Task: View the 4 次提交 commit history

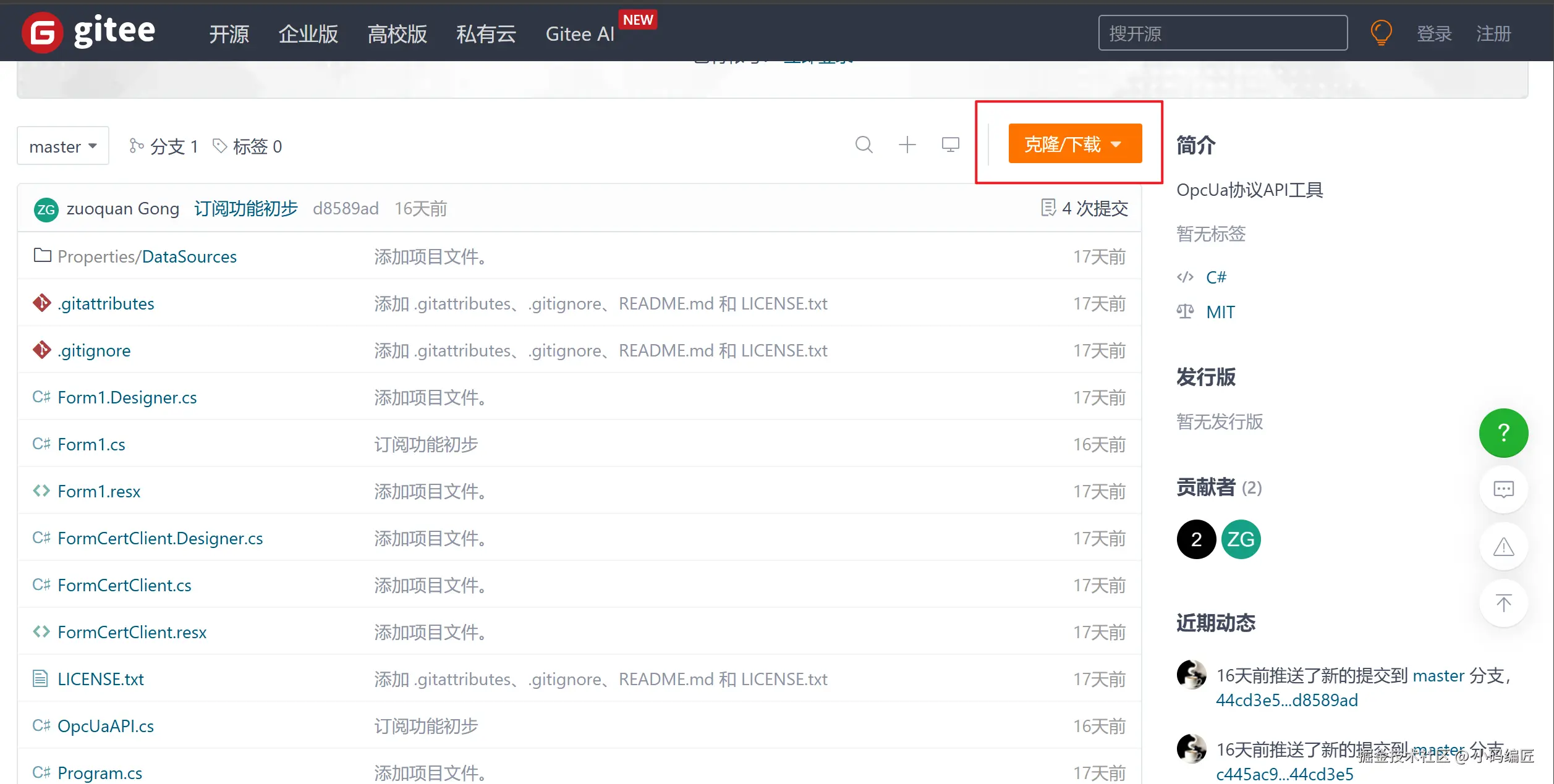Action: (x=1085, y=209)
